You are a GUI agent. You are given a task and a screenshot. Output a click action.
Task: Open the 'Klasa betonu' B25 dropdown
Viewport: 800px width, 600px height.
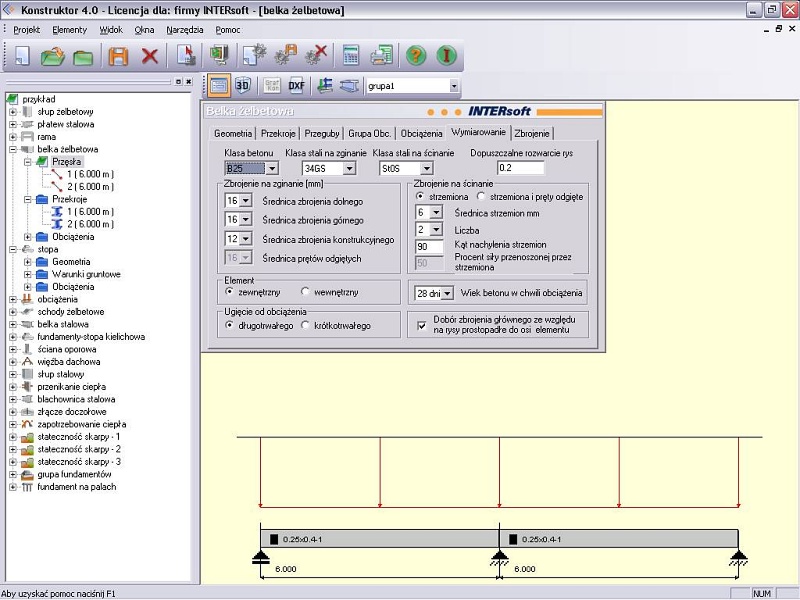pos(271,168)
